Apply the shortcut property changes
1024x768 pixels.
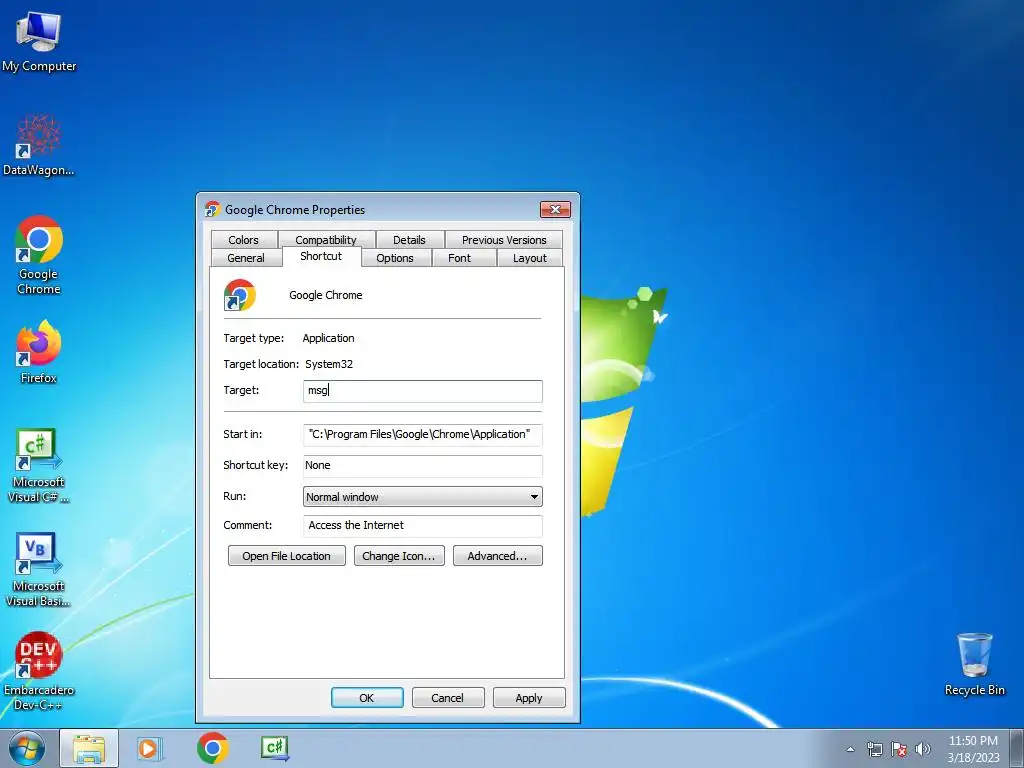(x=529, y=697)
